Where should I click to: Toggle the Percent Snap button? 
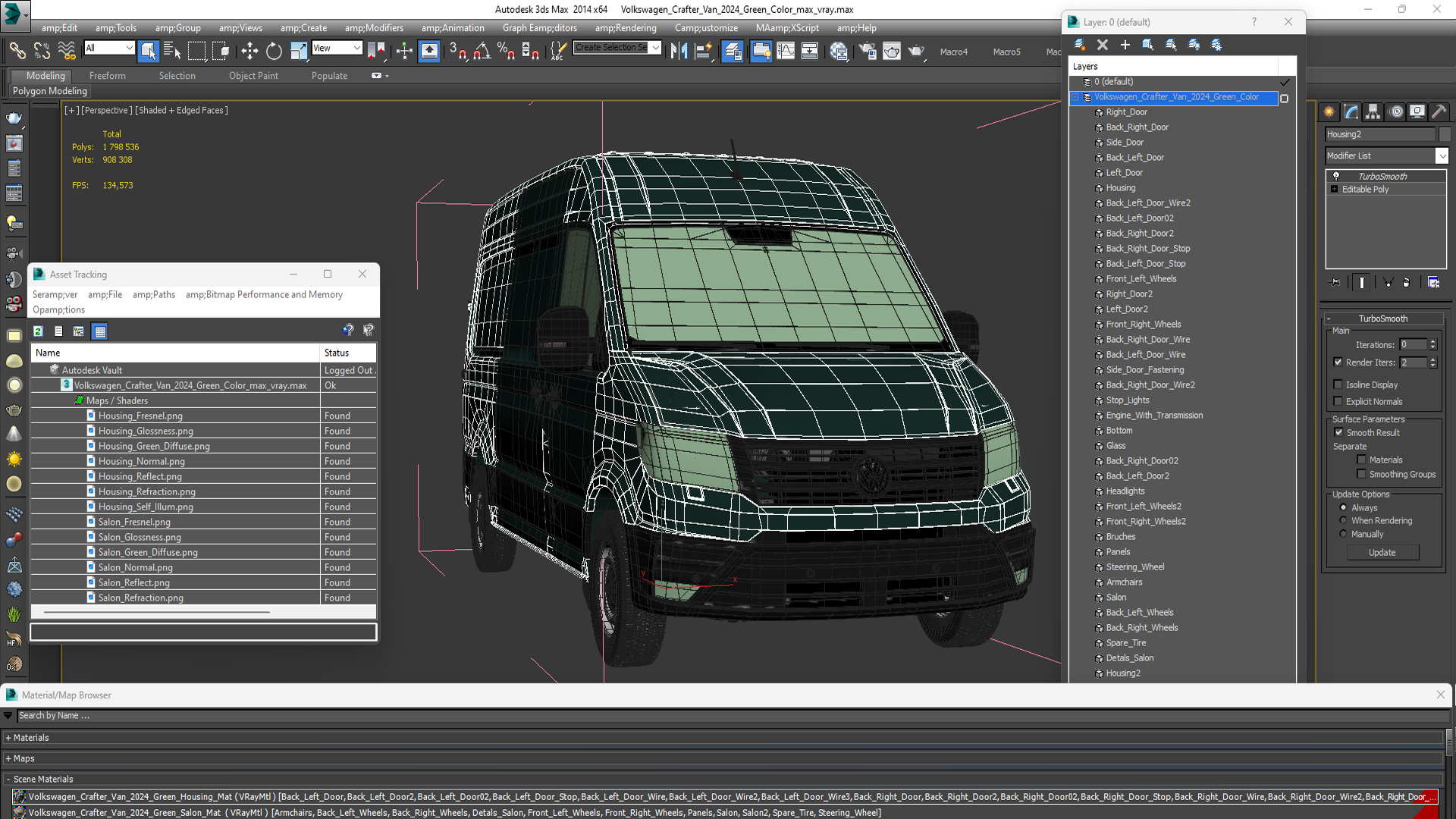coord(506,51)
